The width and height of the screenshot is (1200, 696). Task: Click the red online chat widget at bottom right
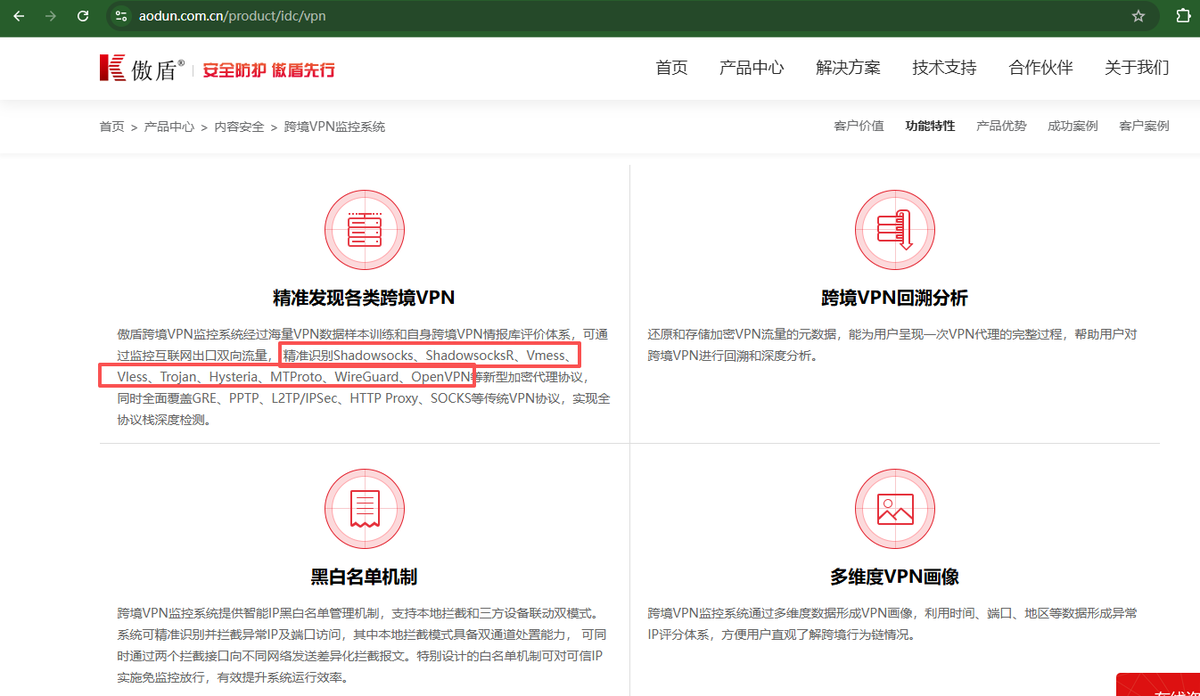coord(1158,684)
